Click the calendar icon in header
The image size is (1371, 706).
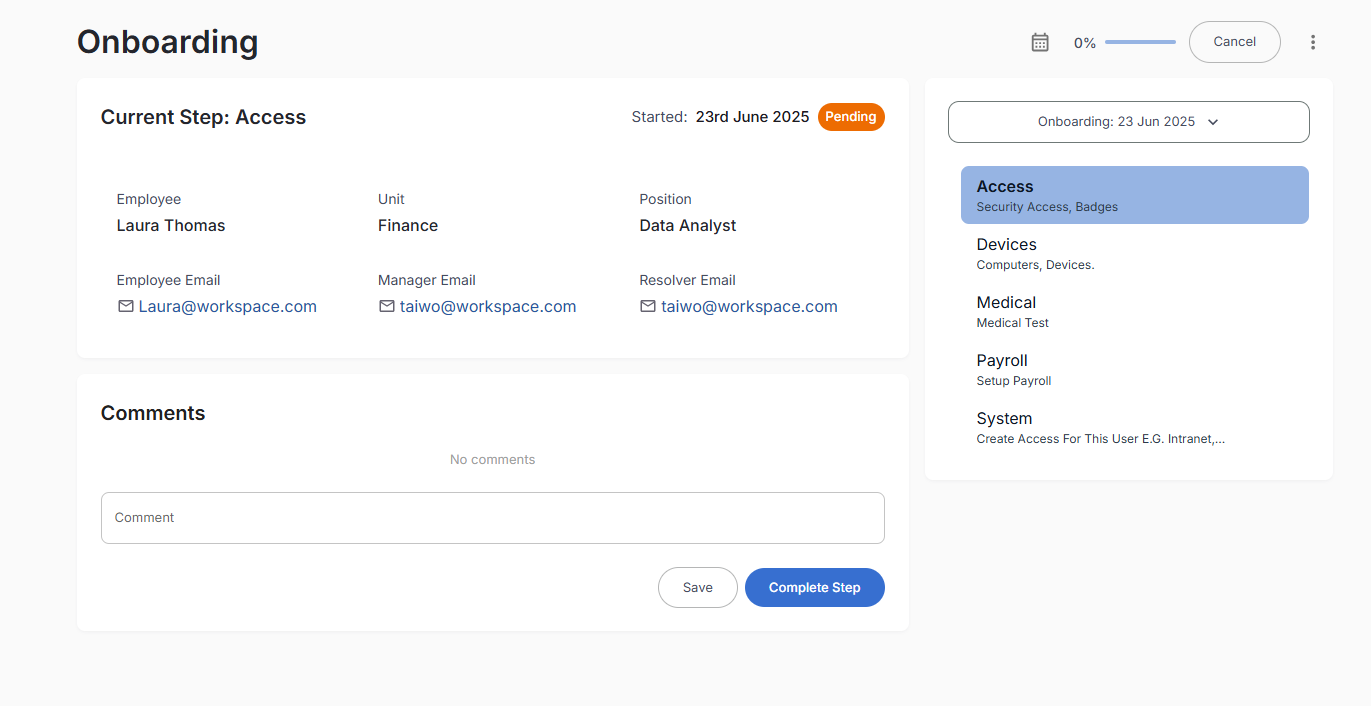tap(1040, 42)
